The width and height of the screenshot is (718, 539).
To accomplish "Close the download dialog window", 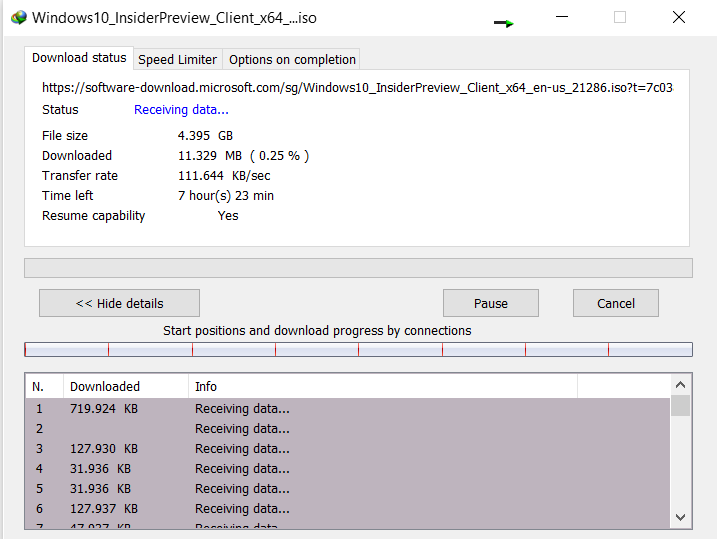I will point(680,18).
